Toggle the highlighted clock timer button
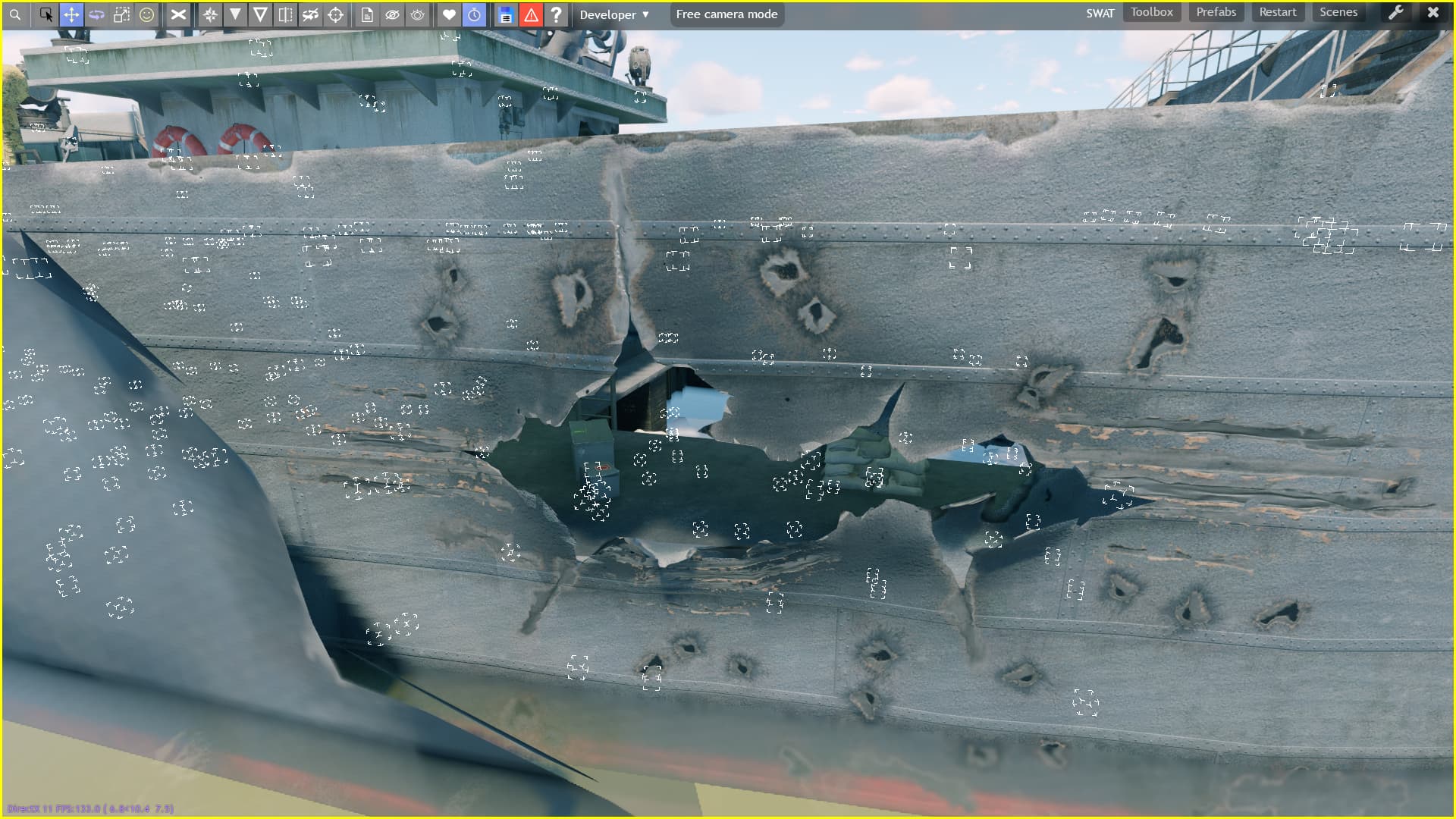 (474, 14)
